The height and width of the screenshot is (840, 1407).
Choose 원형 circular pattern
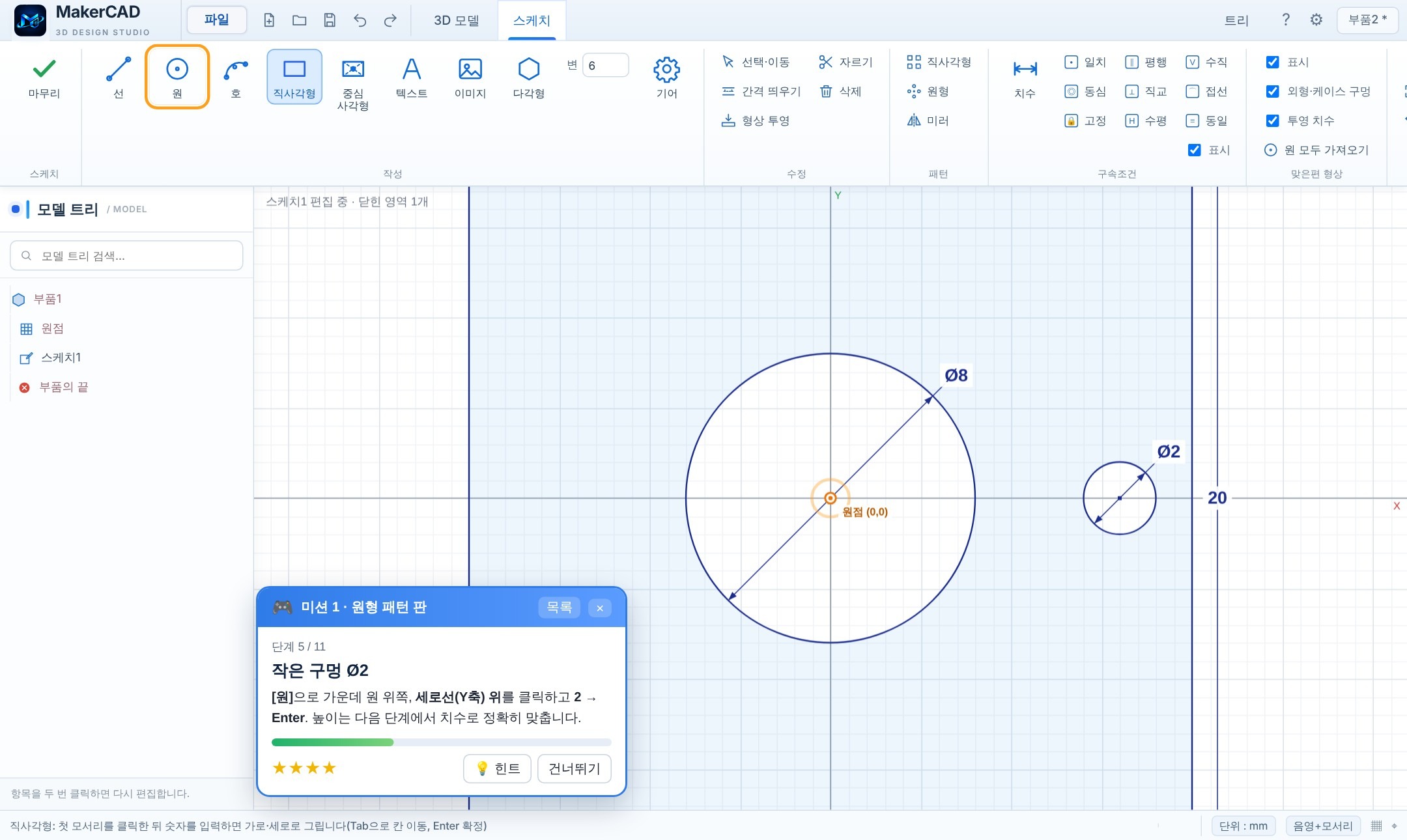[x=928, y=91]
